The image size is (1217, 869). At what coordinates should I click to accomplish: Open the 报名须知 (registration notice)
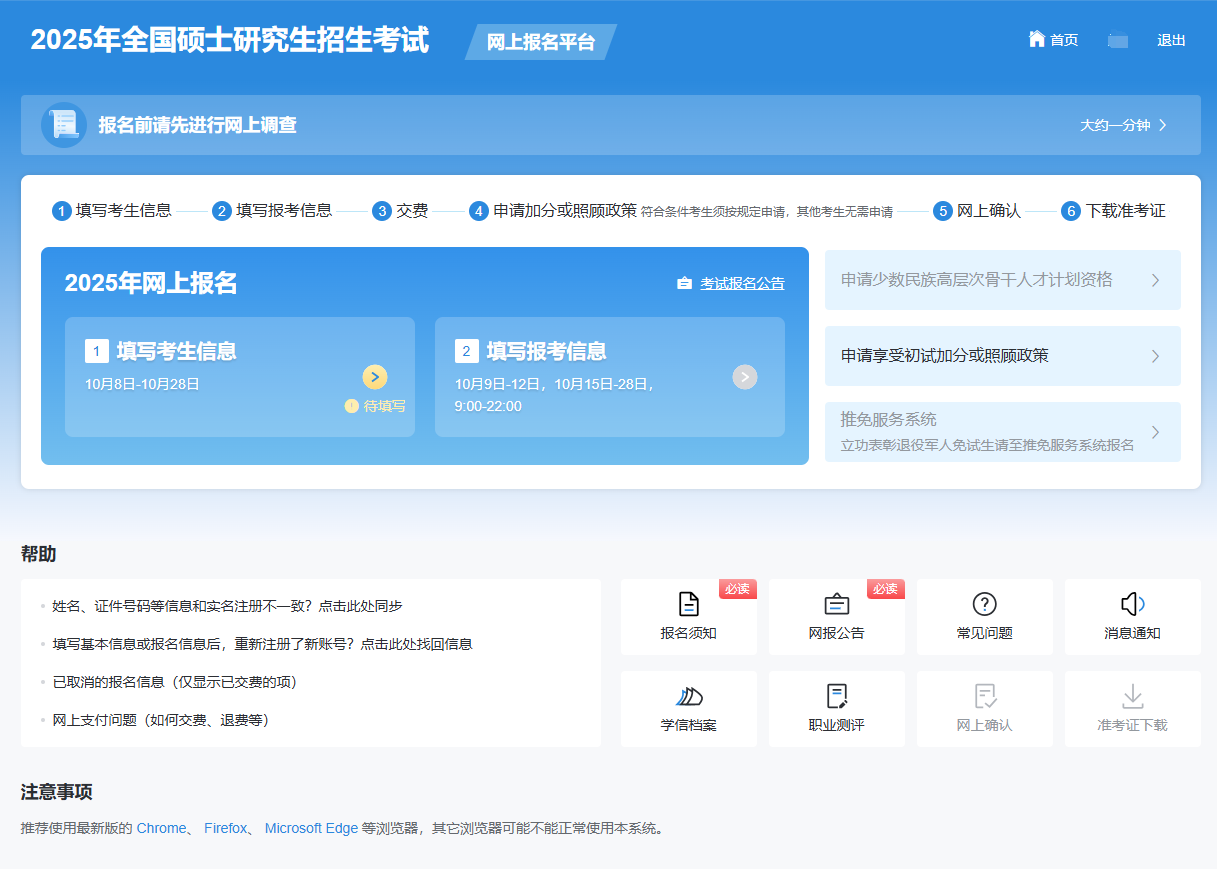coord(688,617)
